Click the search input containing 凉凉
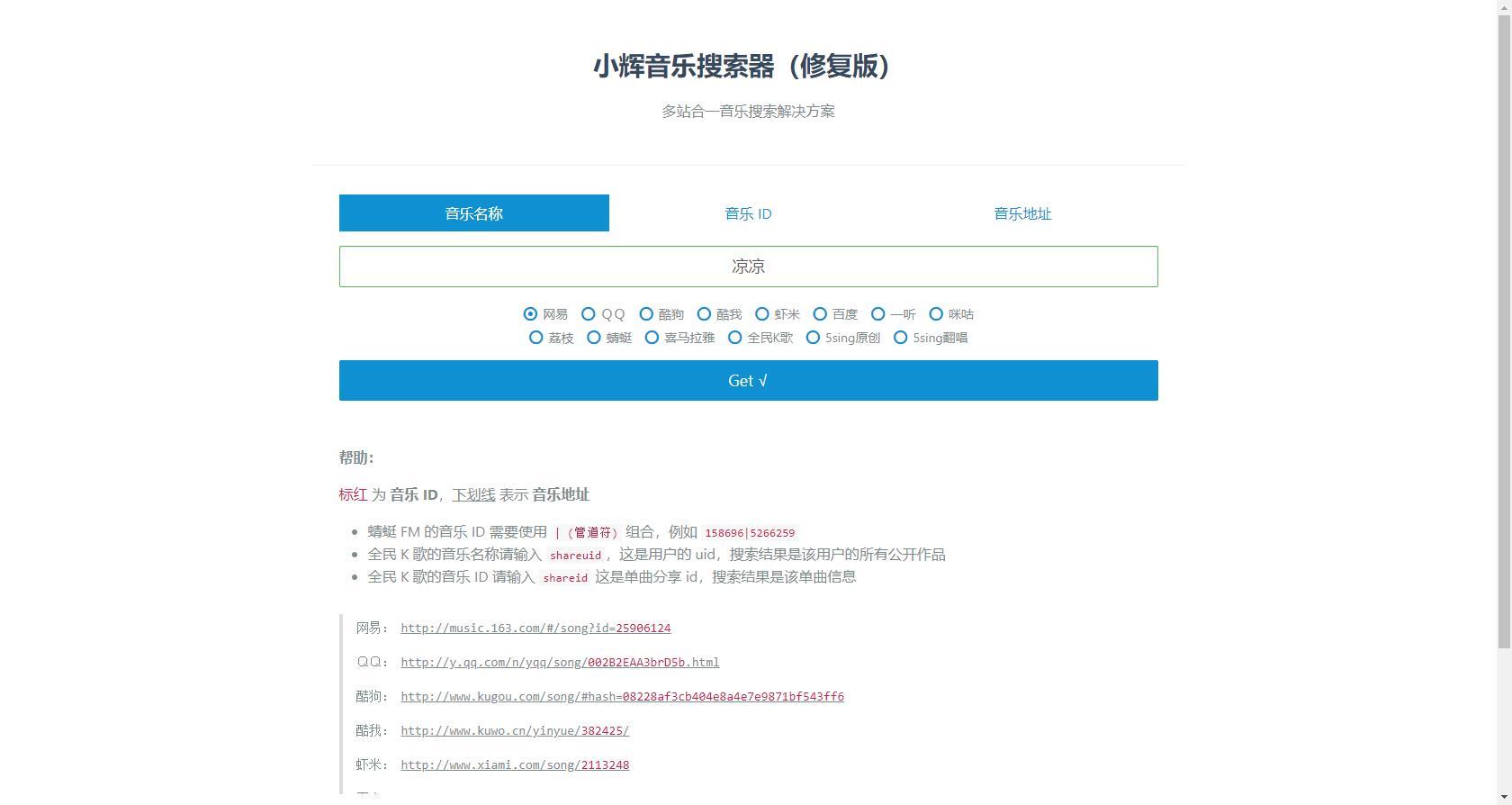The image size is (1512, 805). pos(748,267)
